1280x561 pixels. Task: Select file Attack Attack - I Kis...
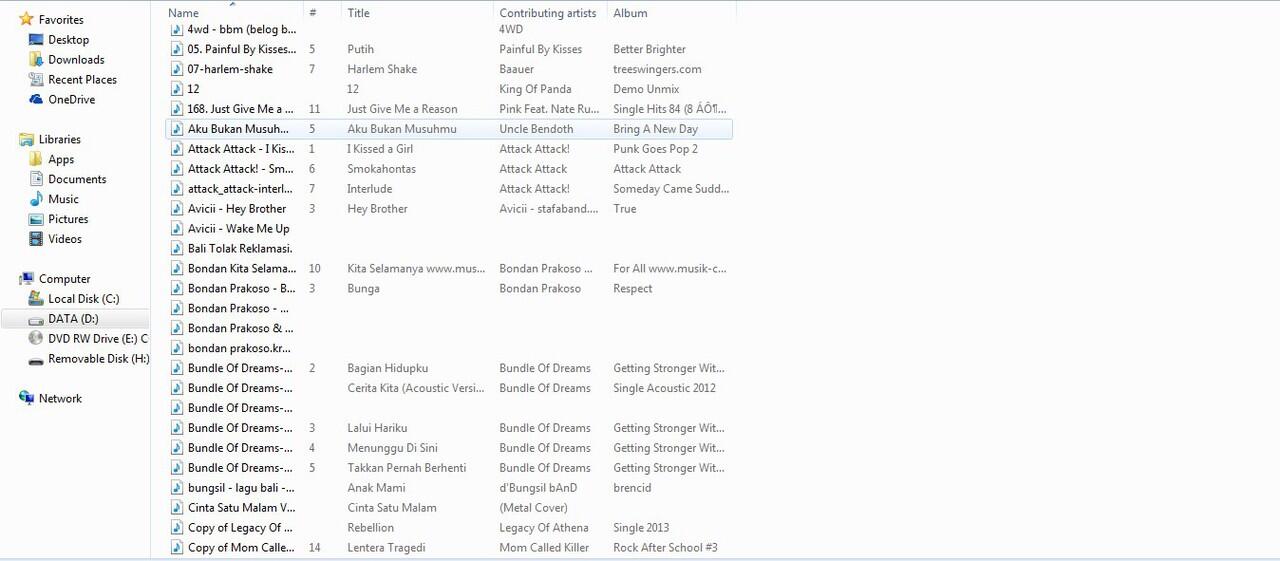(x=241, y=149)
